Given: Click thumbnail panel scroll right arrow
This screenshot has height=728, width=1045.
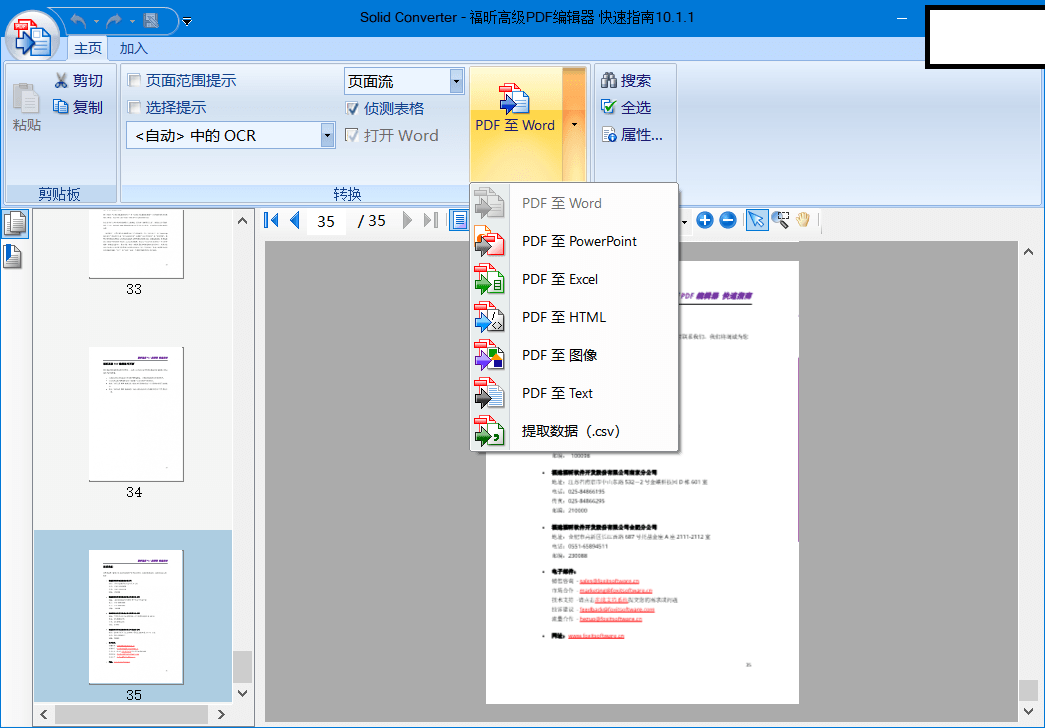Looking at the screenshot, I should pyautogui.click(x=221, y=715).
